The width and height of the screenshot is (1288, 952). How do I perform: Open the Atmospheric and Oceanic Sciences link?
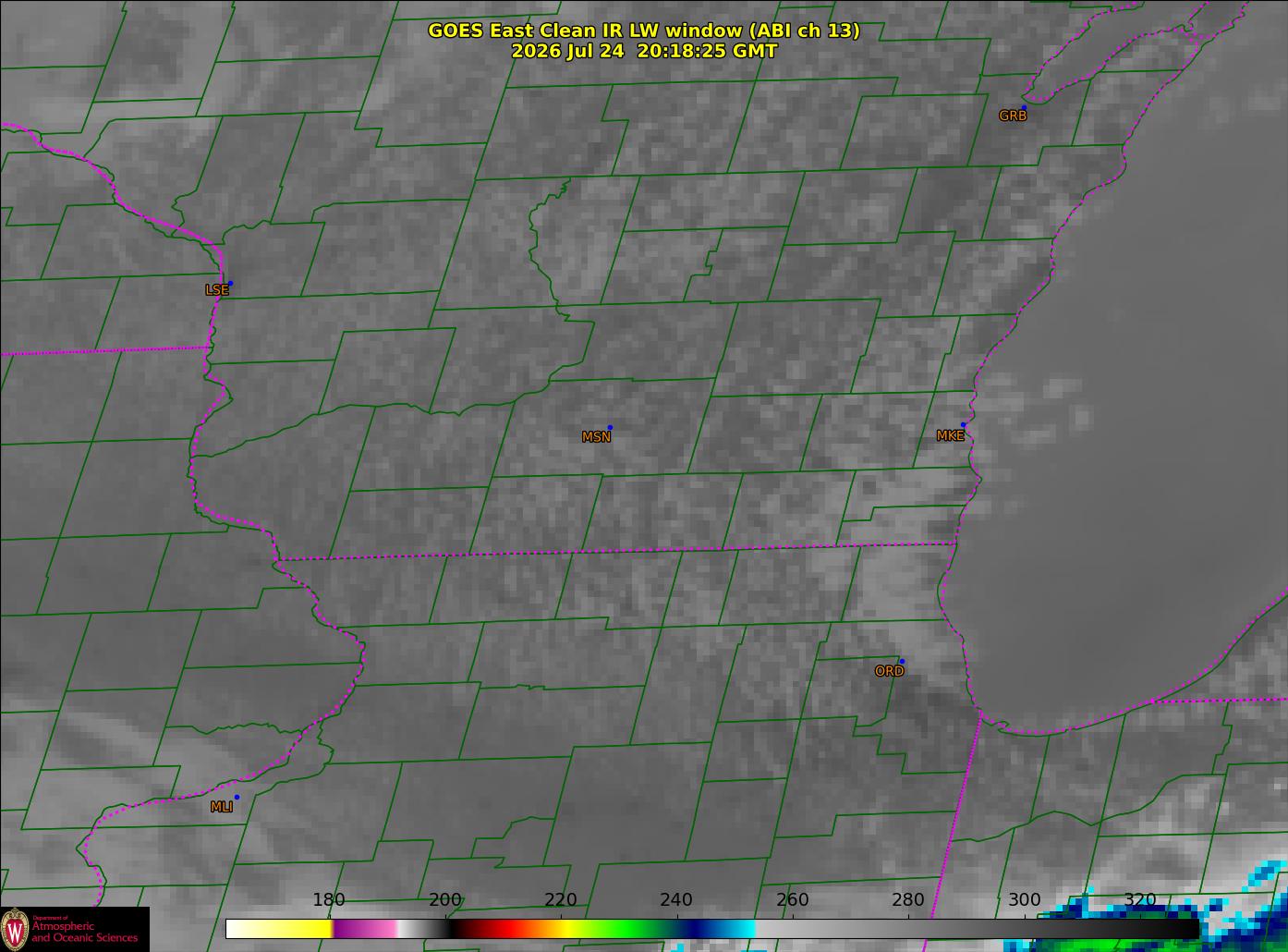84,932
